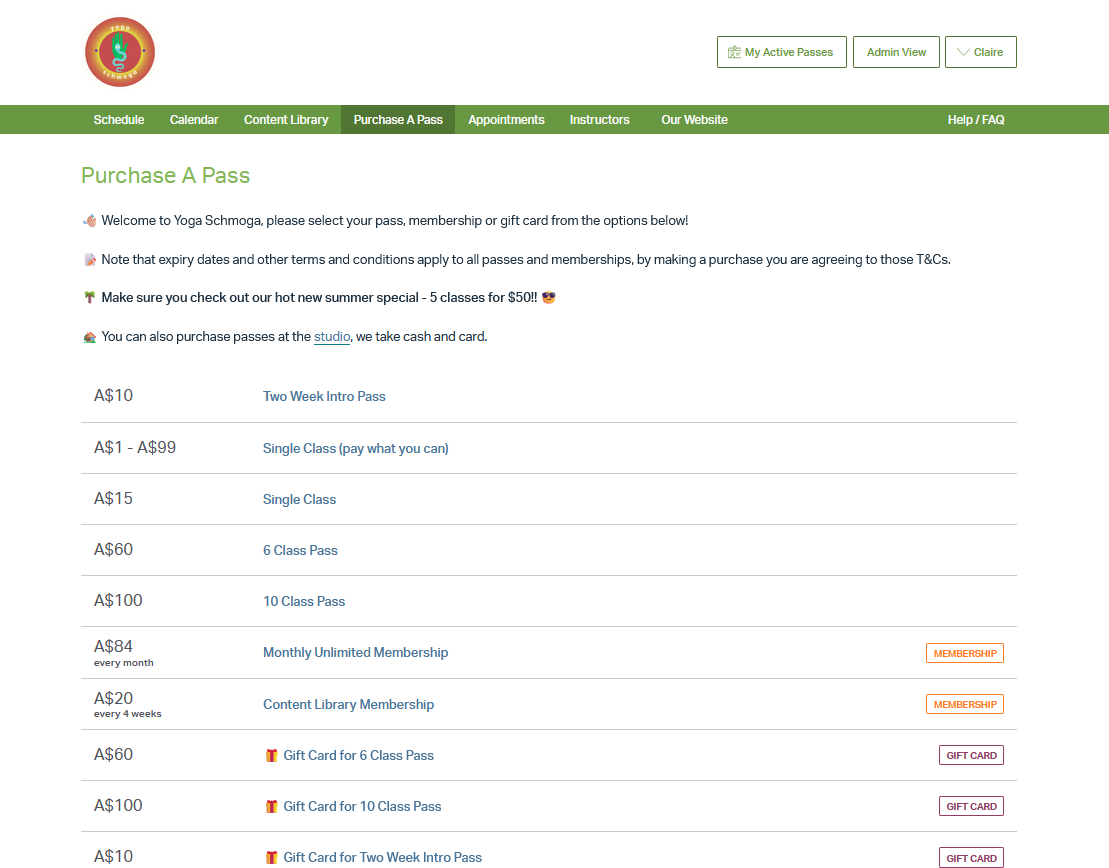Click the MEMBERSHIP badge on Monthly Unlimited Membership

point(964,653)
